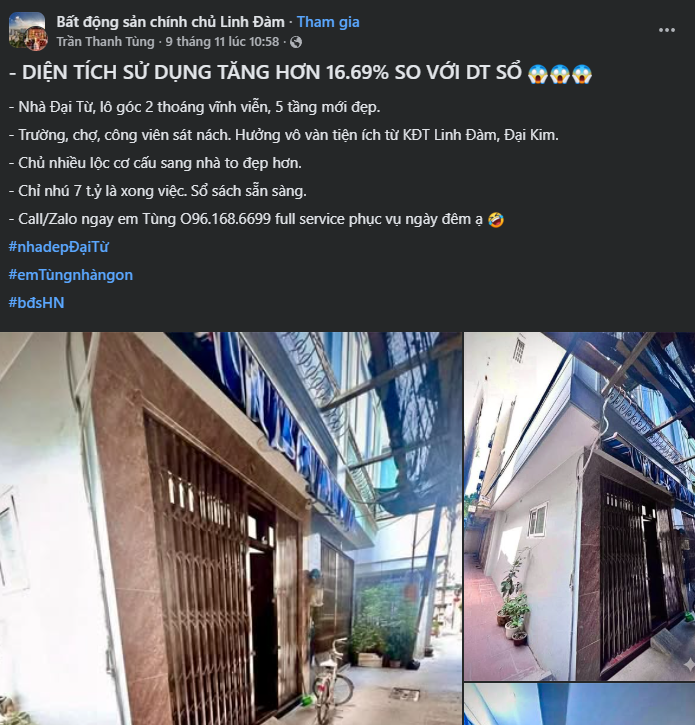This screenshot has height=725, width=695.
Task: Open the hashtag #nhadepĐạiTừ
Action: point(59,247)
